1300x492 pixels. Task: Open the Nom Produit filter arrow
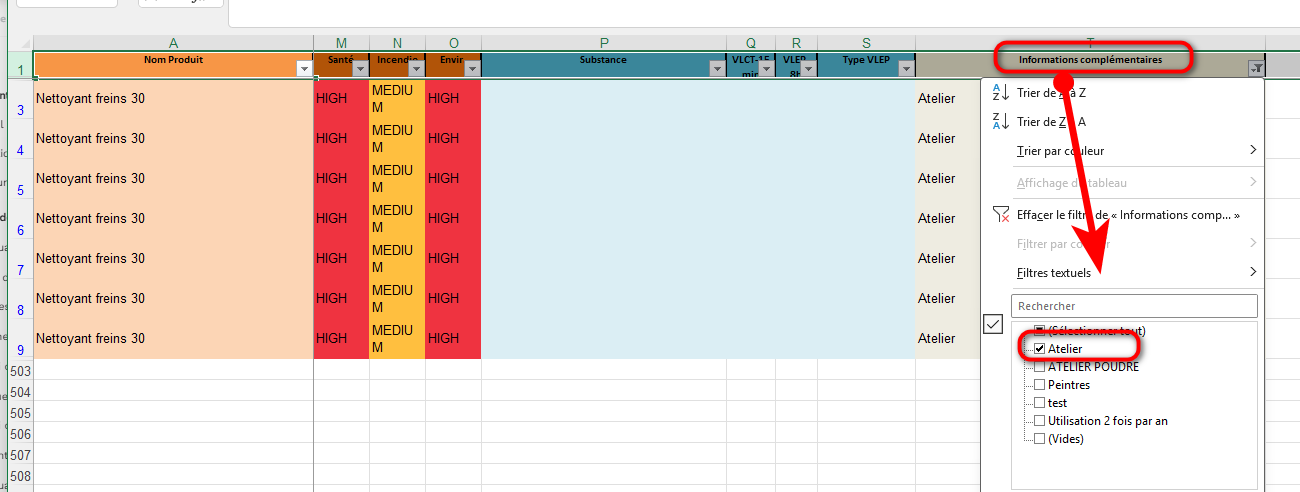(304, 68)
